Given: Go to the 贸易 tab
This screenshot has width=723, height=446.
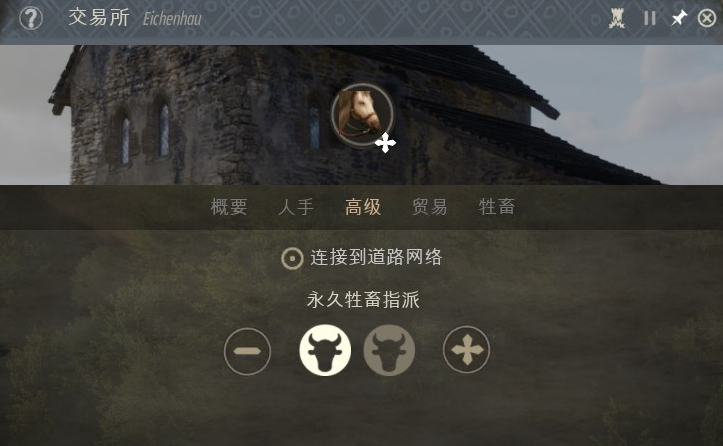Looking at the screenshot, I should (430, 207).
